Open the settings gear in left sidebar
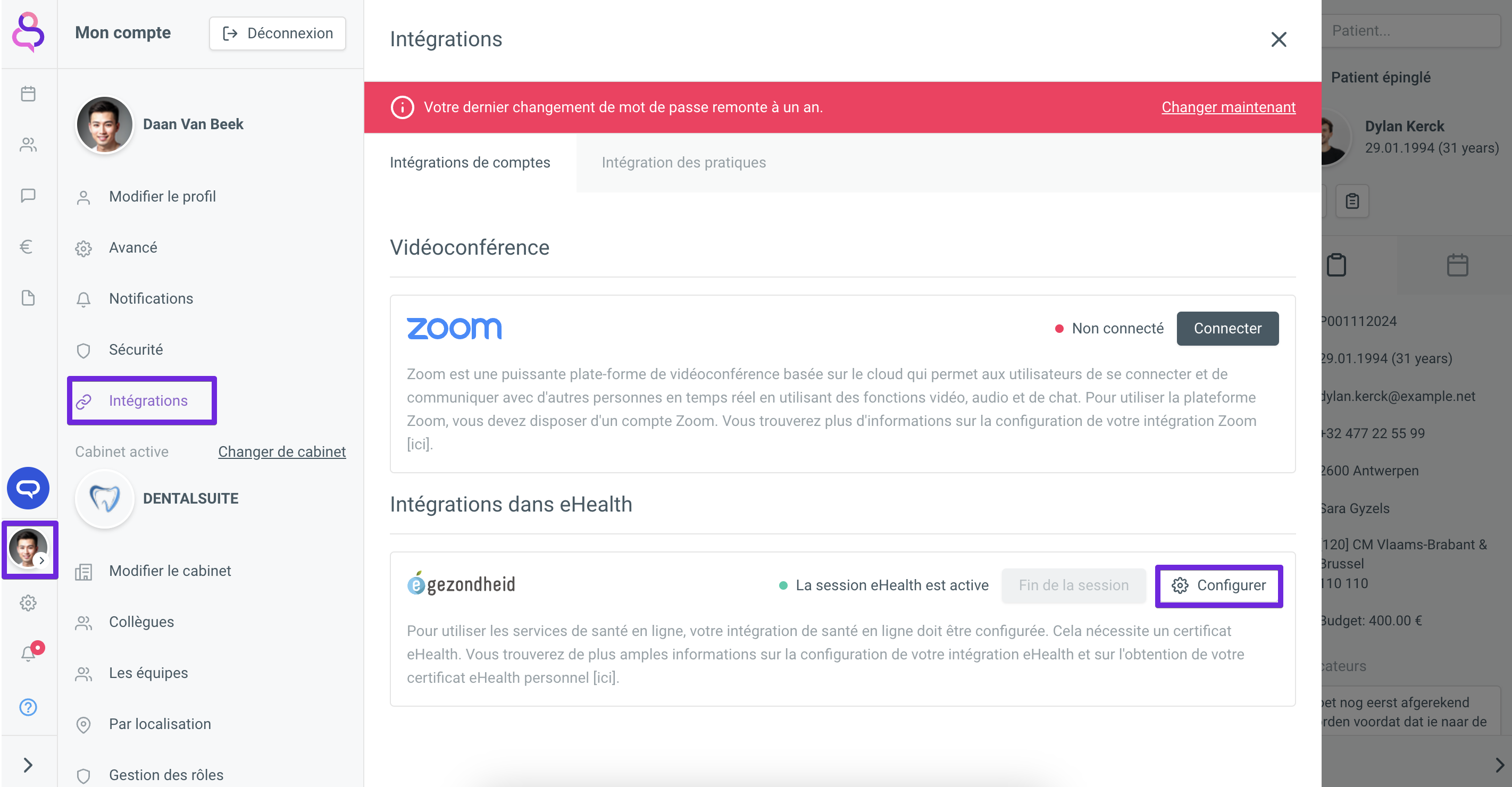 pos(28,602)
